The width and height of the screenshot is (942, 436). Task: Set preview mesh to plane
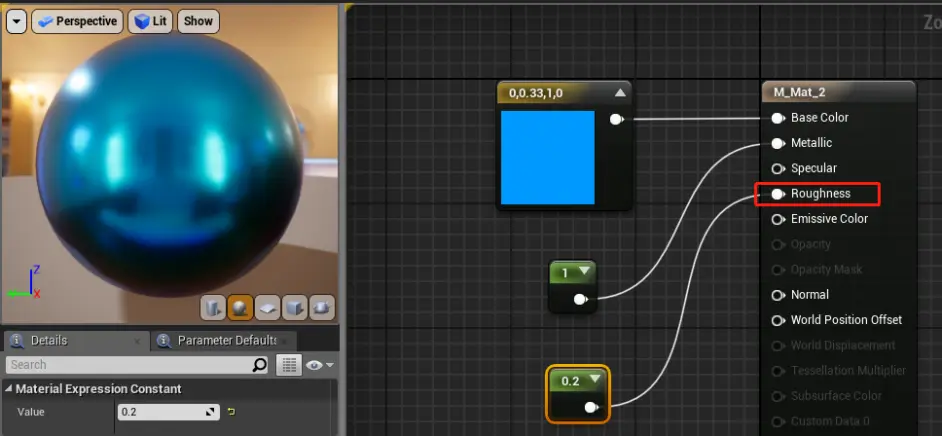coord(267,307)
